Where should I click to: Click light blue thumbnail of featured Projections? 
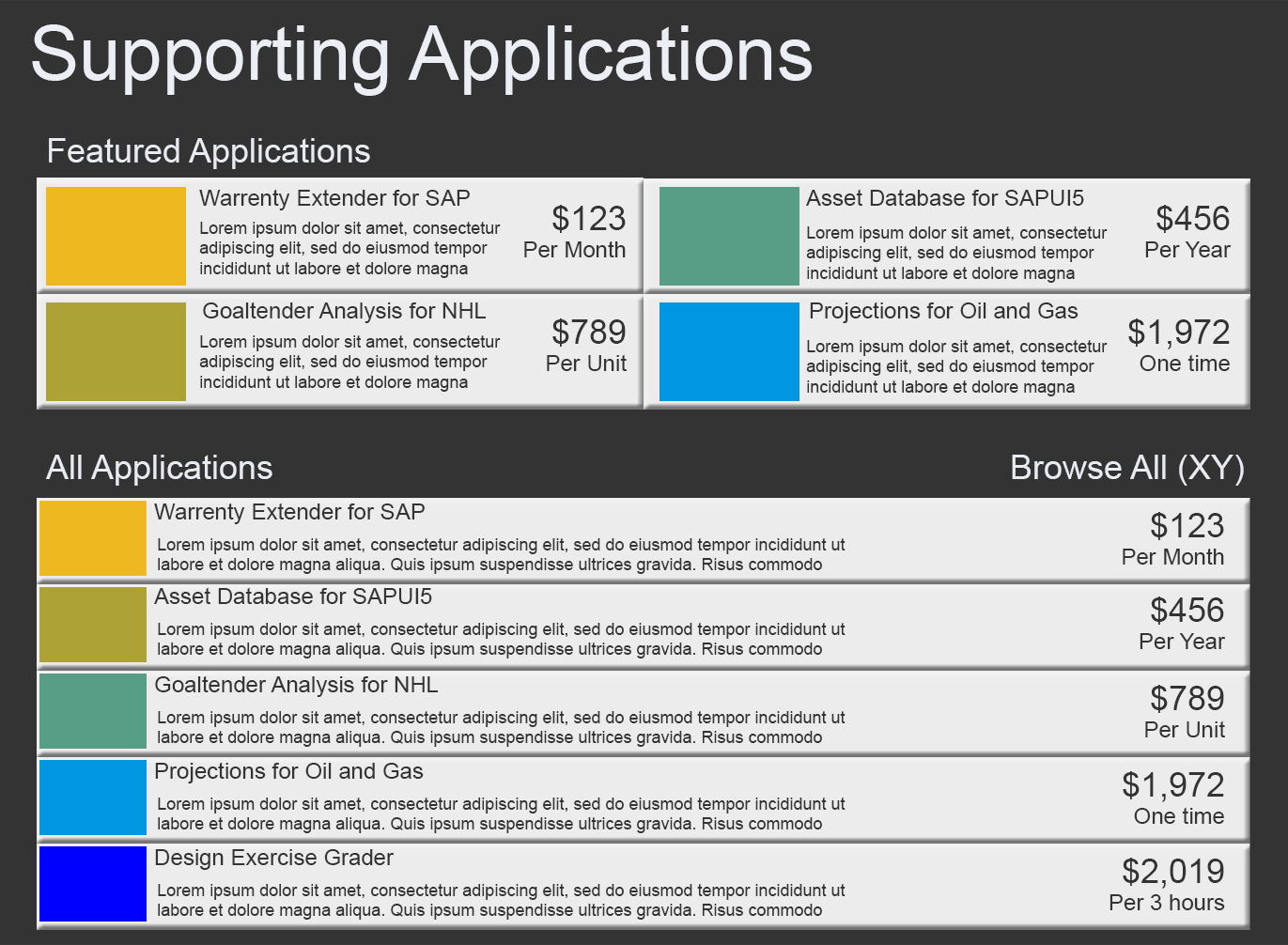[729, 351]
